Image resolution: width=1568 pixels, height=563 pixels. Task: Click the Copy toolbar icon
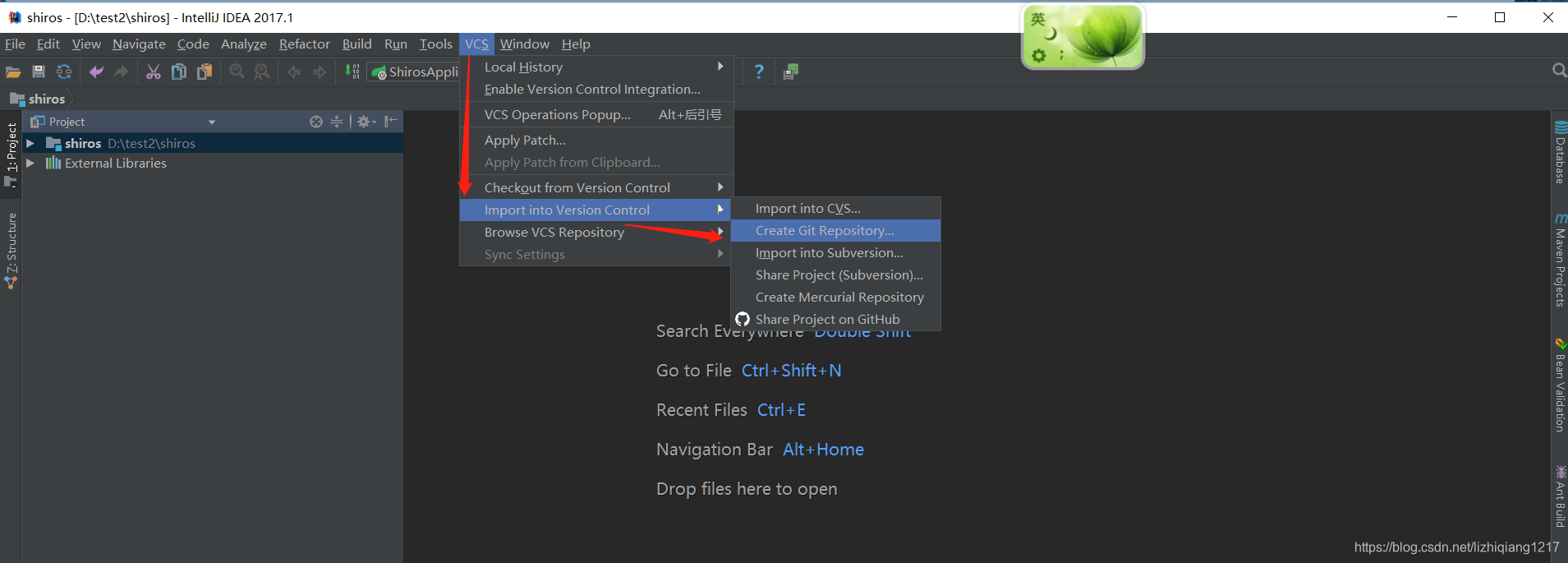178,72
